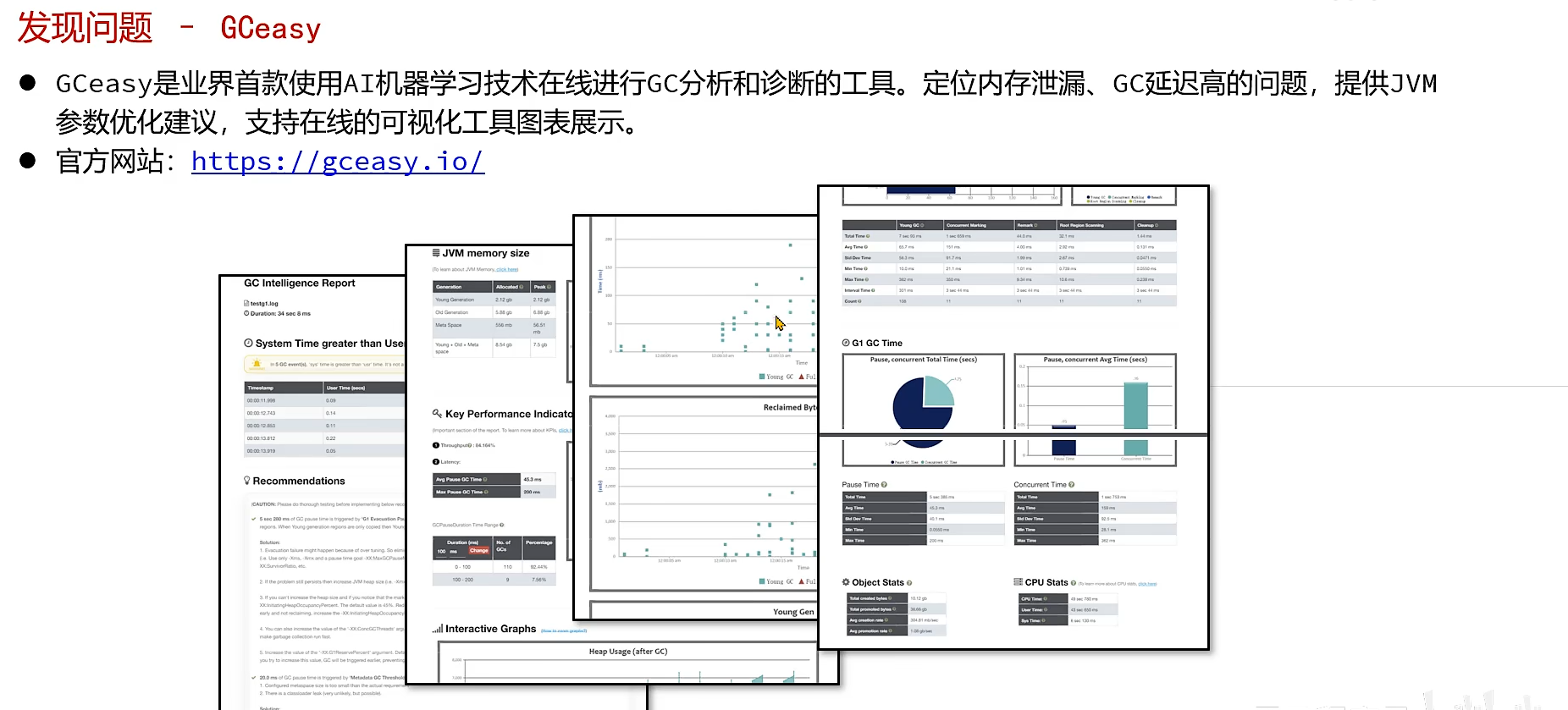Select the 'Young Generation' table row

(x=494, y=300)
